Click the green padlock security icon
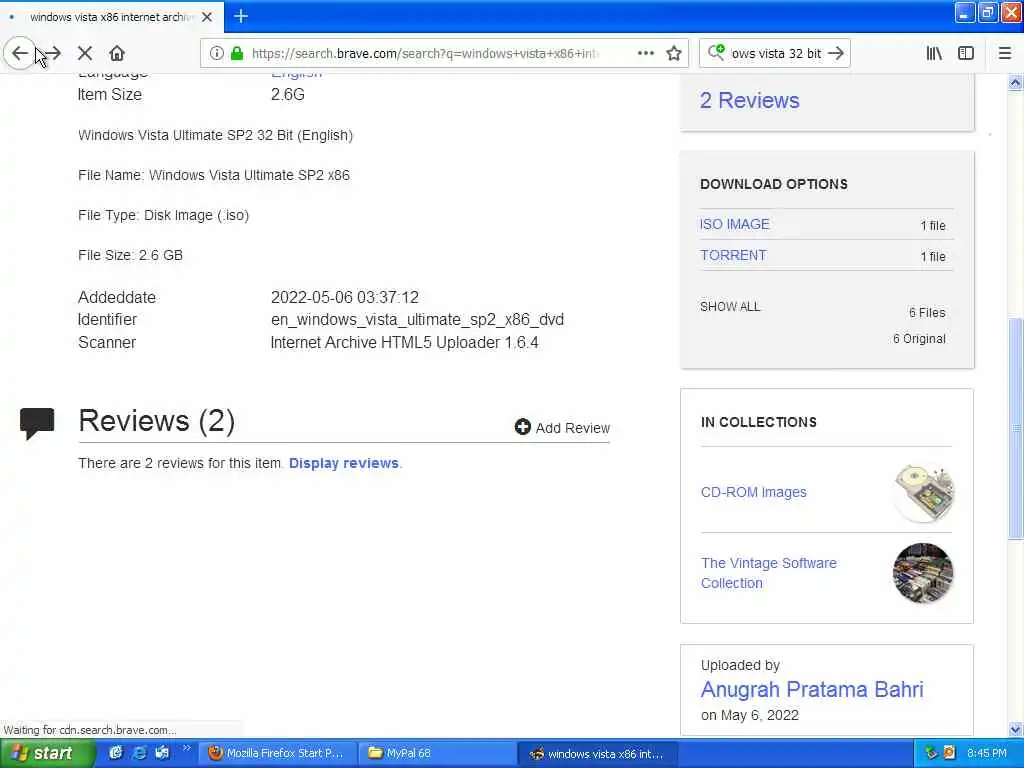 (237, 54)
